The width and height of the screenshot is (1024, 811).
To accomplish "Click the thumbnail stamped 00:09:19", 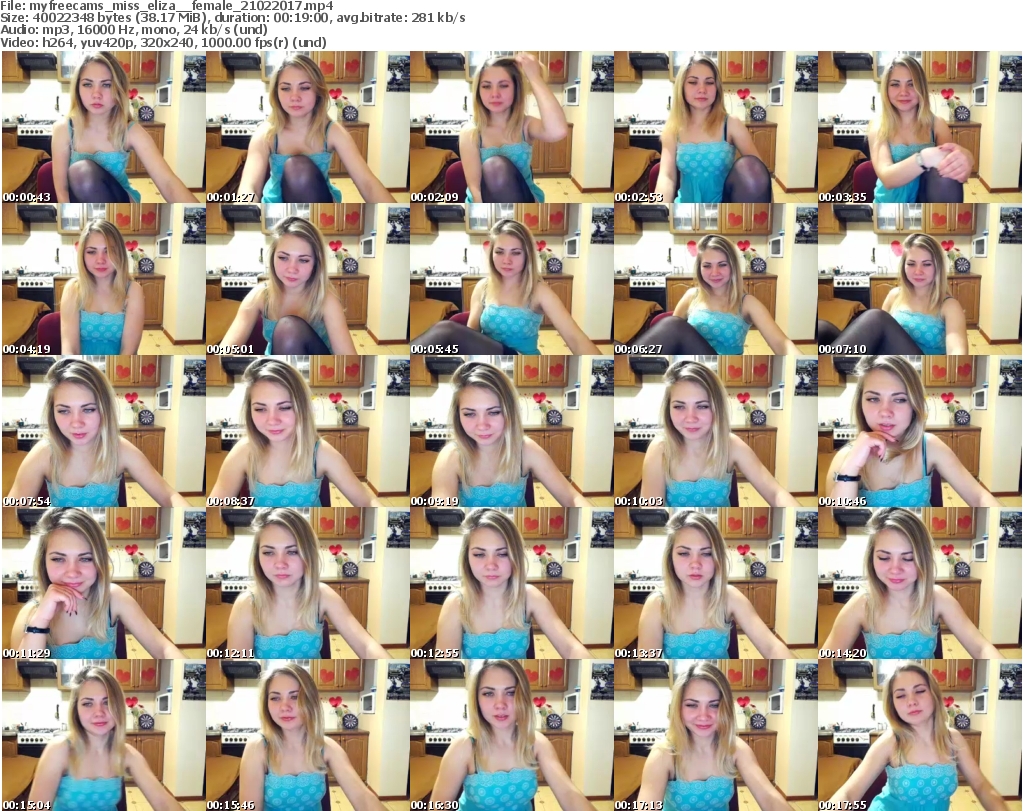I will coord(511,431).
